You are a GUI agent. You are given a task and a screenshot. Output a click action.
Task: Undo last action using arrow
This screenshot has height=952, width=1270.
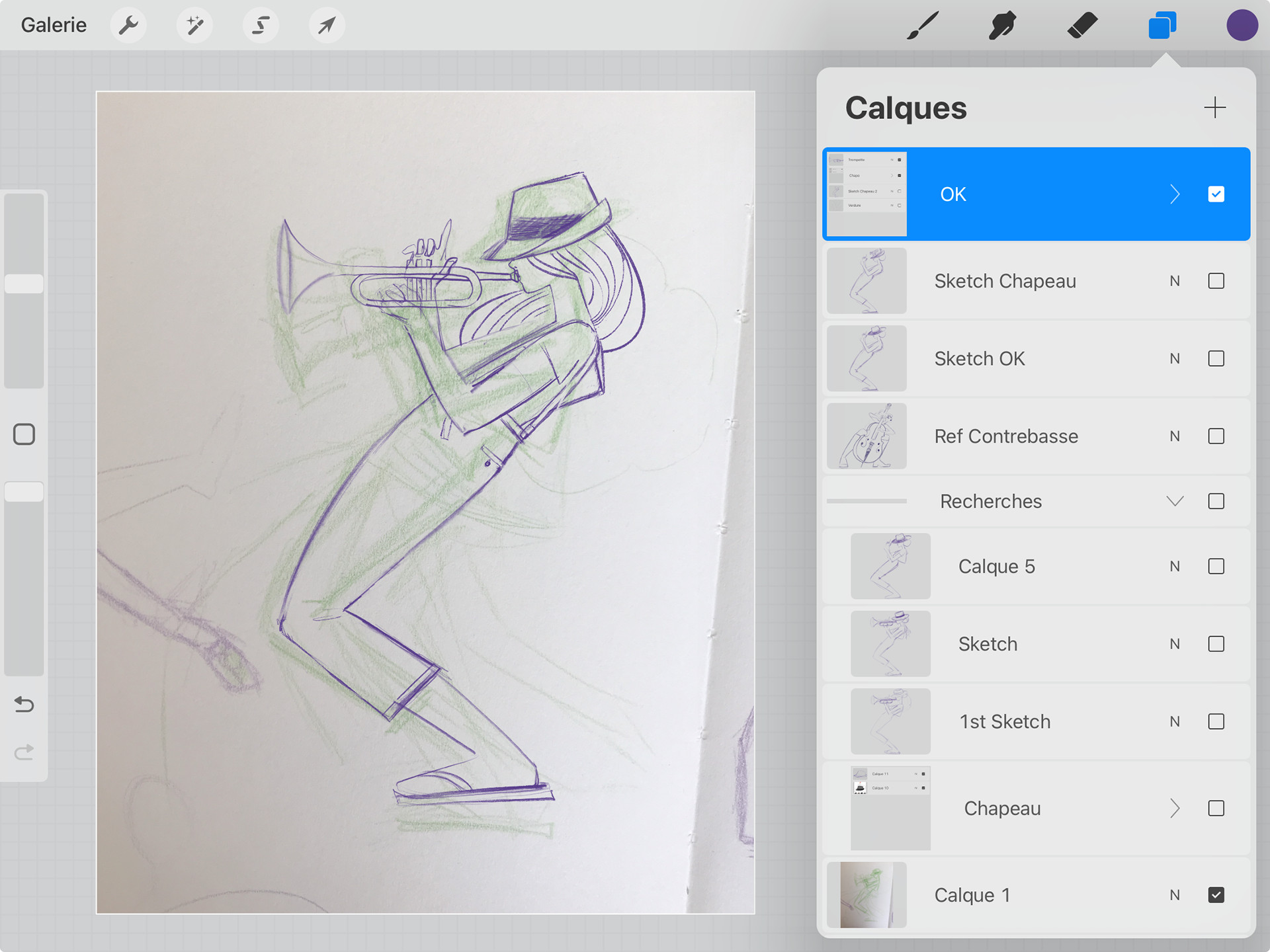(24, 704)
